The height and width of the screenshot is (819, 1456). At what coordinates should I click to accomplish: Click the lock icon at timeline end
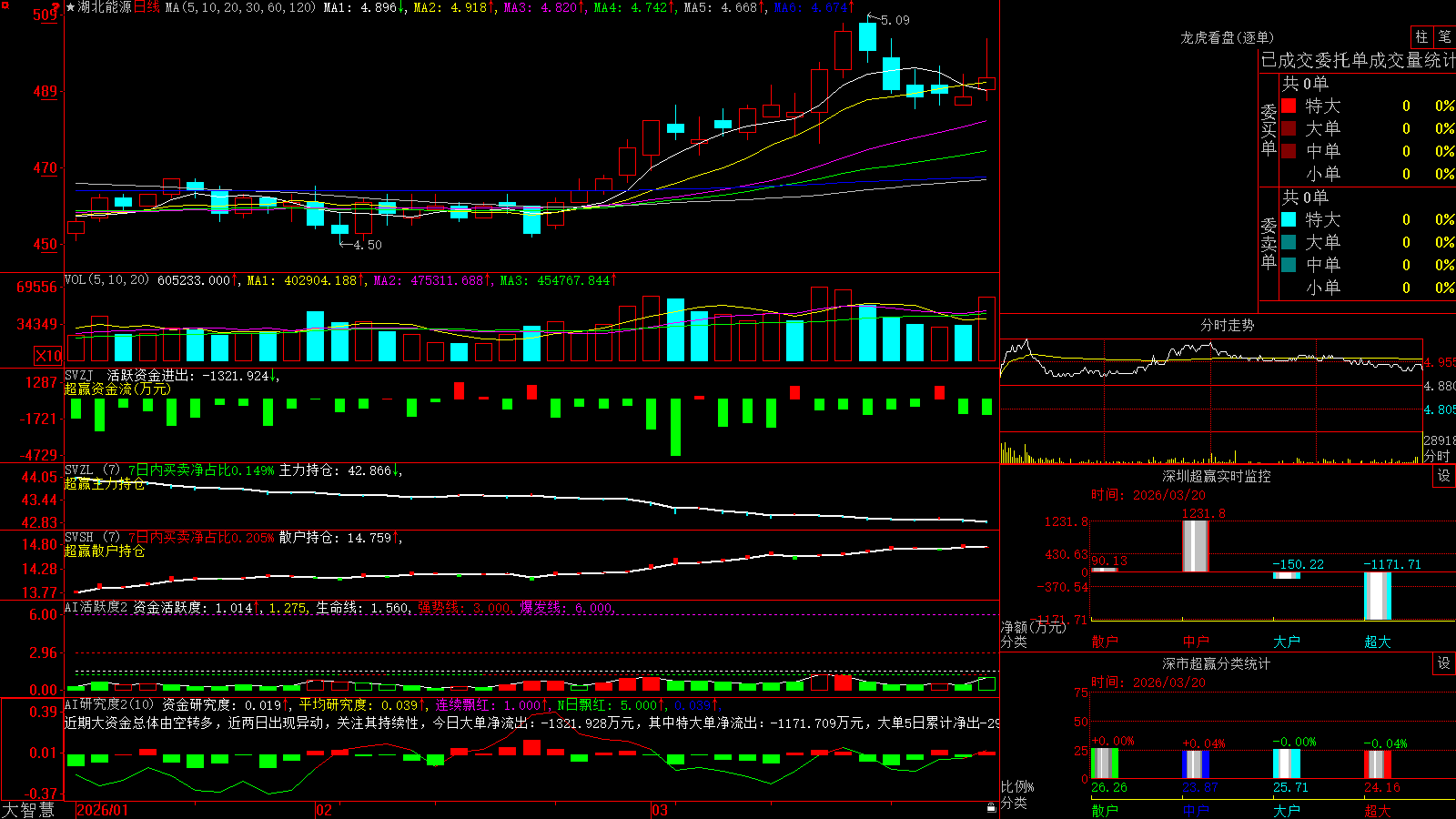tap(992, 808)
